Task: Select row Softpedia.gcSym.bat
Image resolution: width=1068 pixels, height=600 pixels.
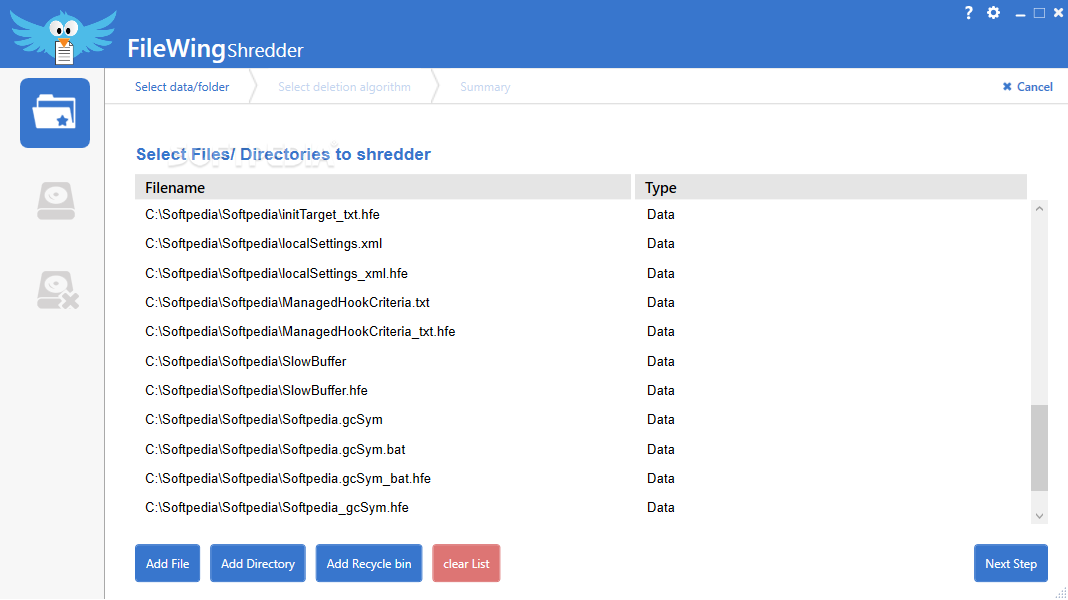Action: click(x=581, y=449)
